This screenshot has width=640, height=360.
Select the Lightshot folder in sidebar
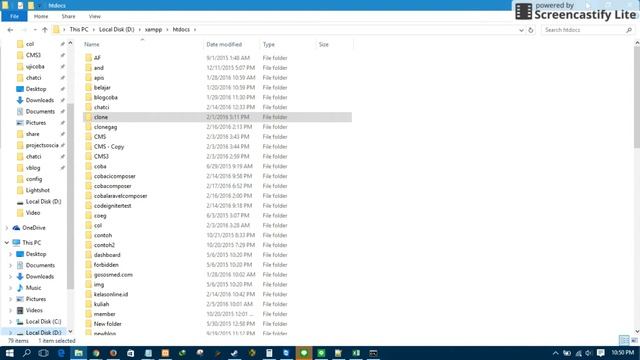point(37,190)
